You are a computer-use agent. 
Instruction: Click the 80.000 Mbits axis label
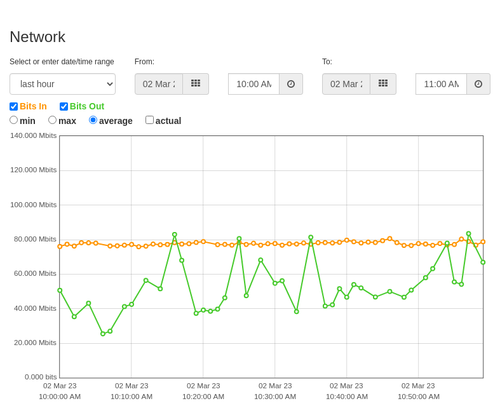pyautogui.click(x=35, y=239)
